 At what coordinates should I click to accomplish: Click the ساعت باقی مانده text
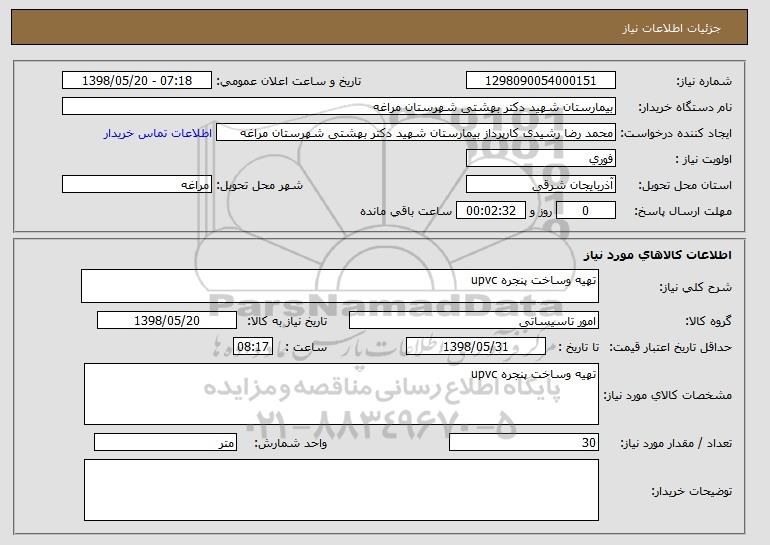(406, 211)
